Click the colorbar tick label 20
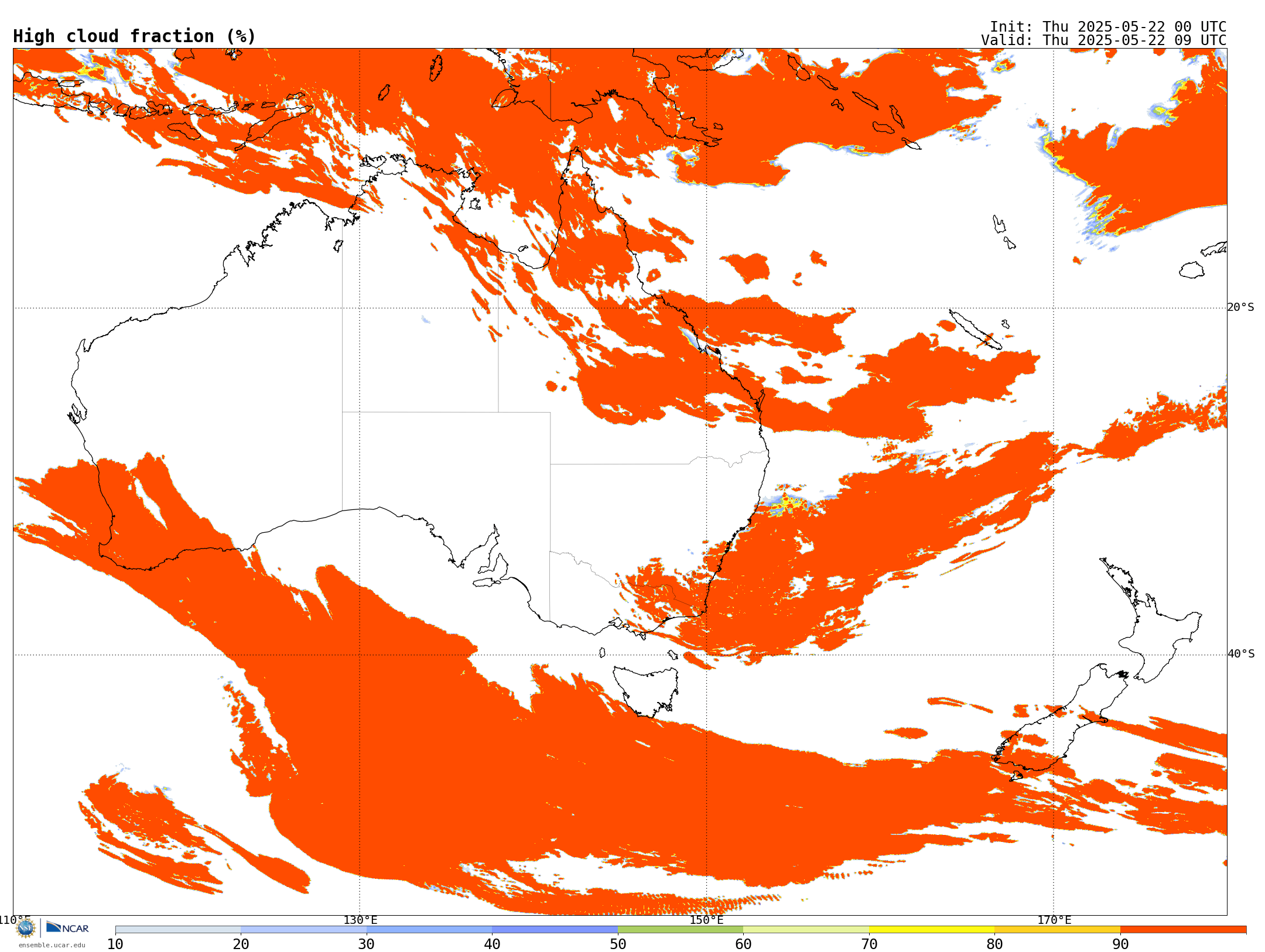 point(241,944)
